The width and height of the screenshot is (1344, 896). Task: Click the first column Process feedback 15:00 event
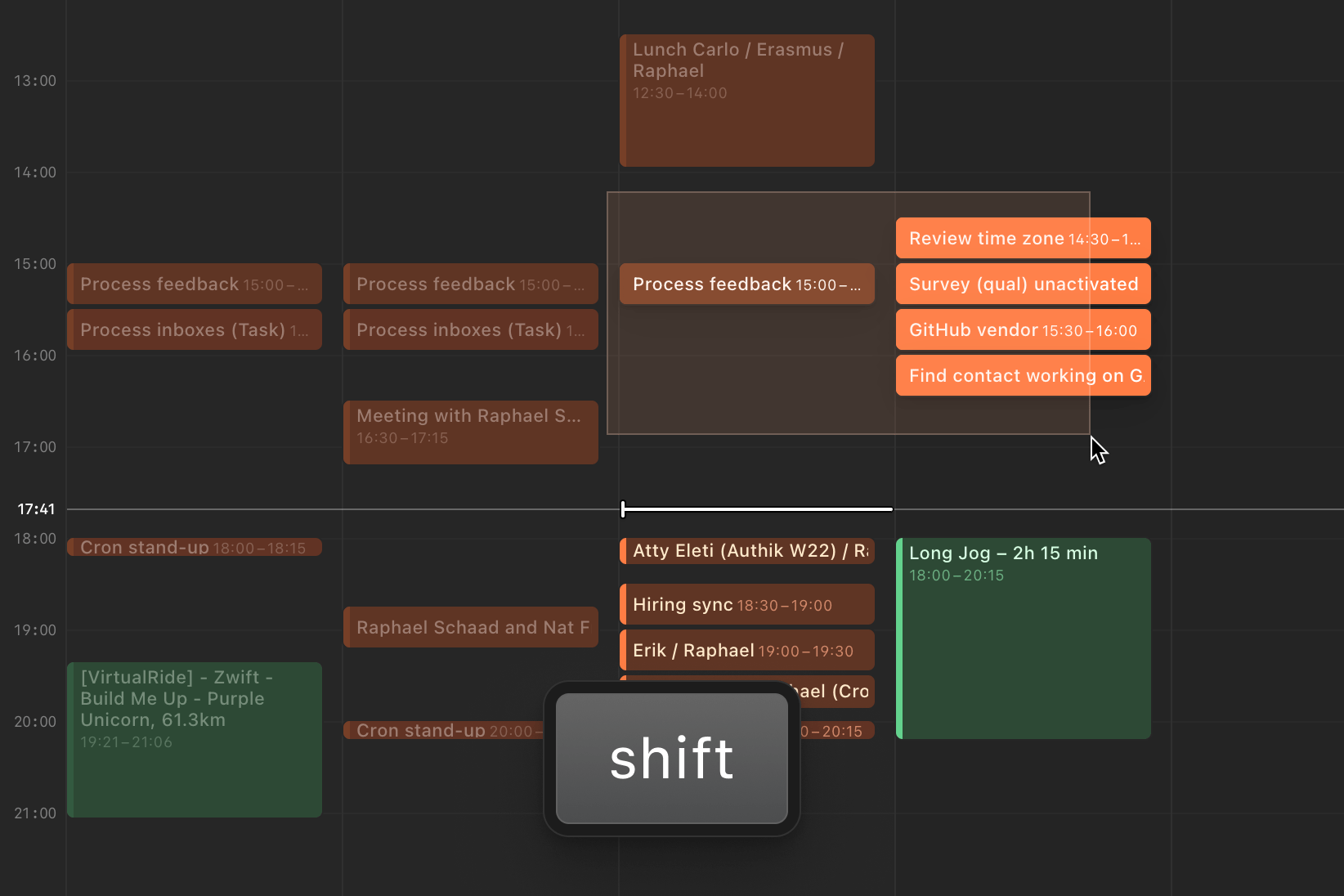coord(195,284)
